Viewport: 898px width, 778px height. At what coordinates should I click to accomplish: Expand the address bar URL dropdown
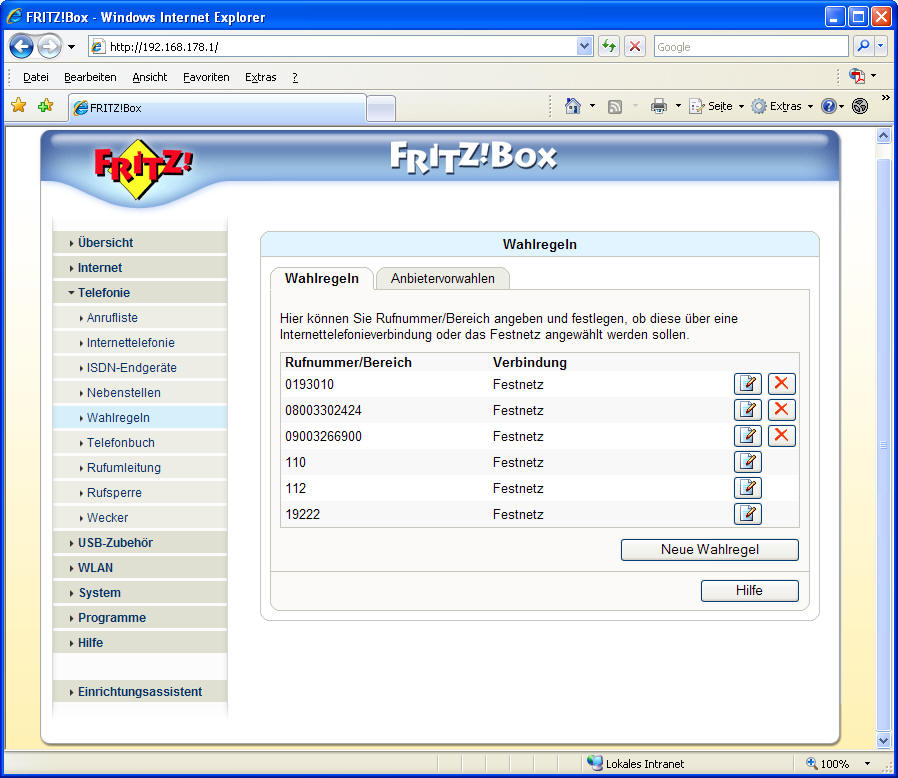(x=584, y=46)
